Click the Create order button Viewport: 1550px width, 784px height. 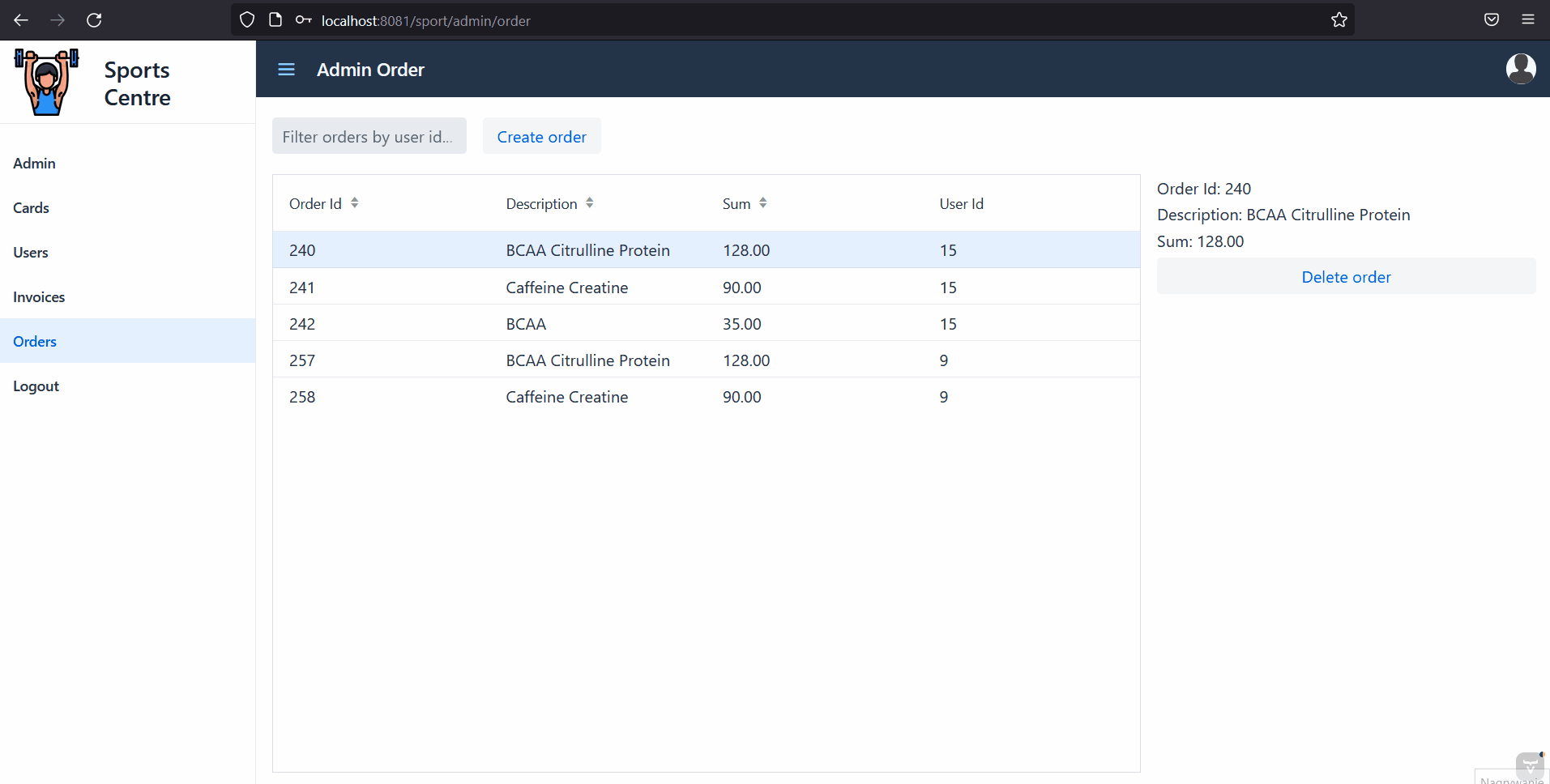(x=541, y=136)
